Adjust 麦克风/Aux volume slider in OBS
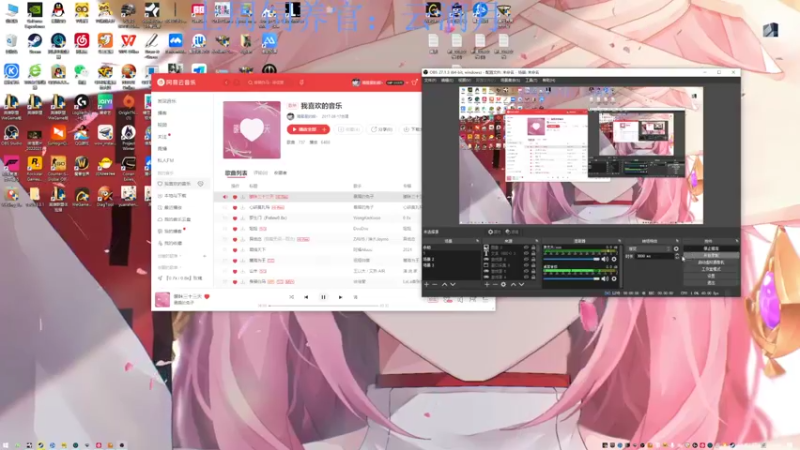 pos(571,259)
